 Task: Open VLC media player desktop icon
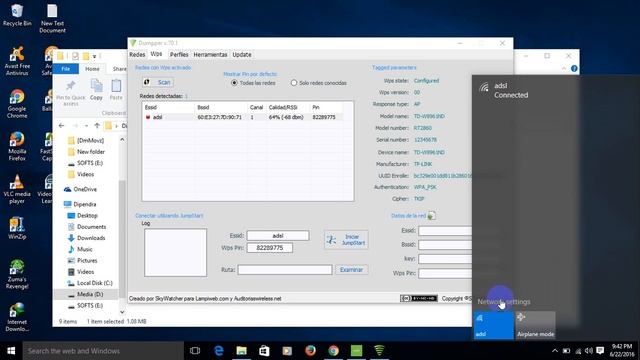(x=17, y=189)
